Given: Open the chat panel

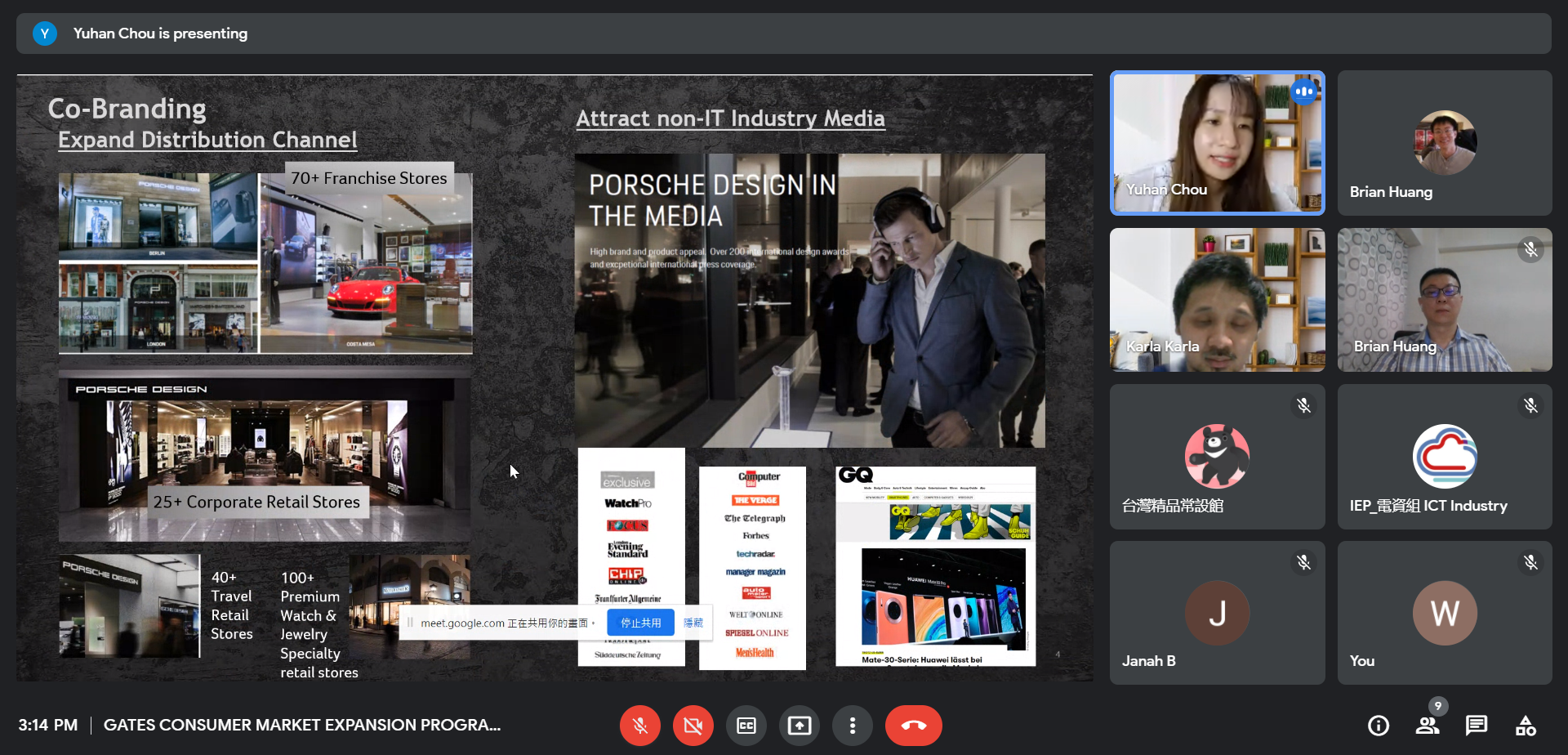Looking at the screenshot, I should click(1477, 726).
